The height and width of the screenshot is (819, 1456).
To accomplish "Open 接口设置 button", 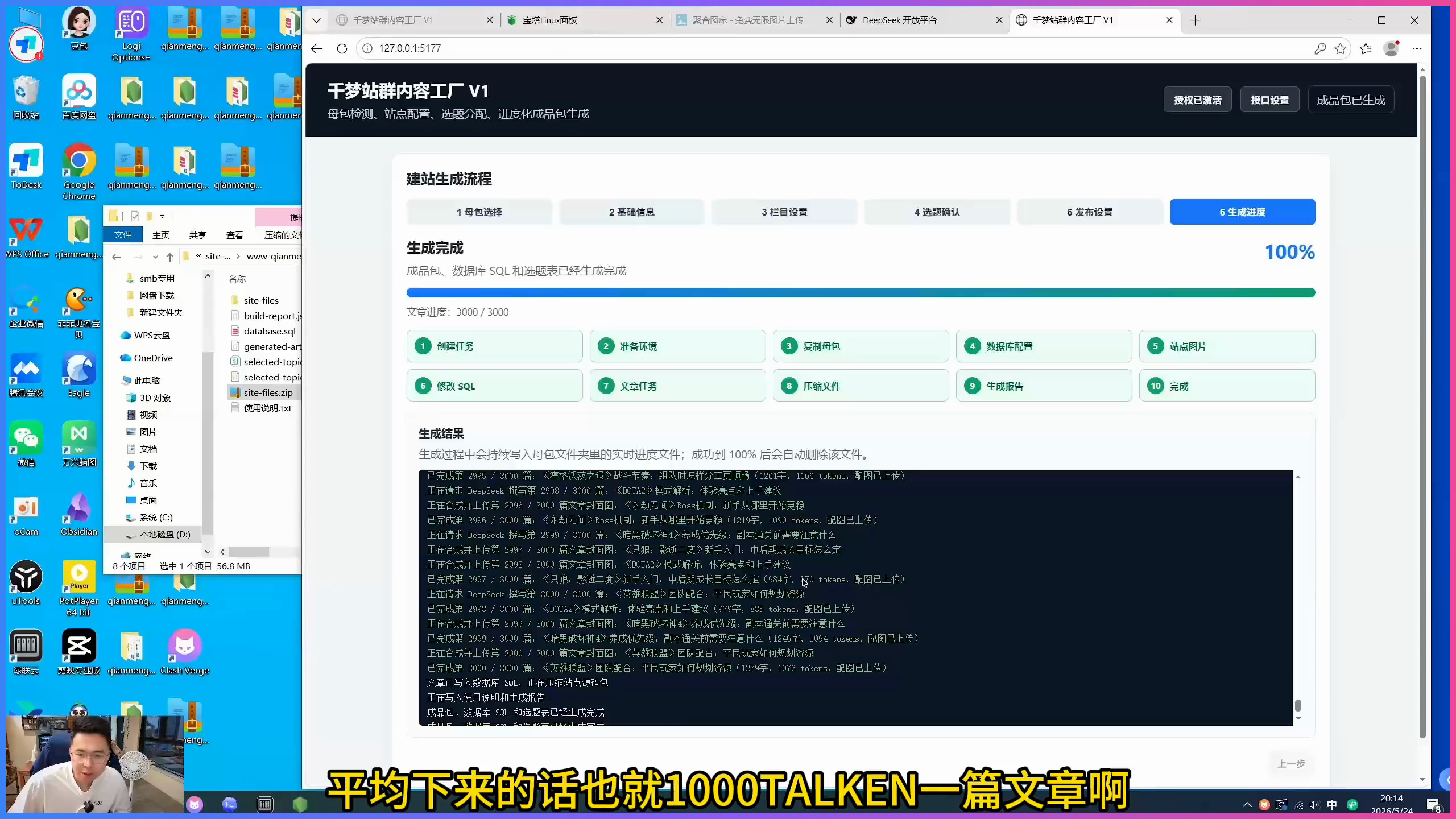I will pyautogui.click(x=1269, y=100).
